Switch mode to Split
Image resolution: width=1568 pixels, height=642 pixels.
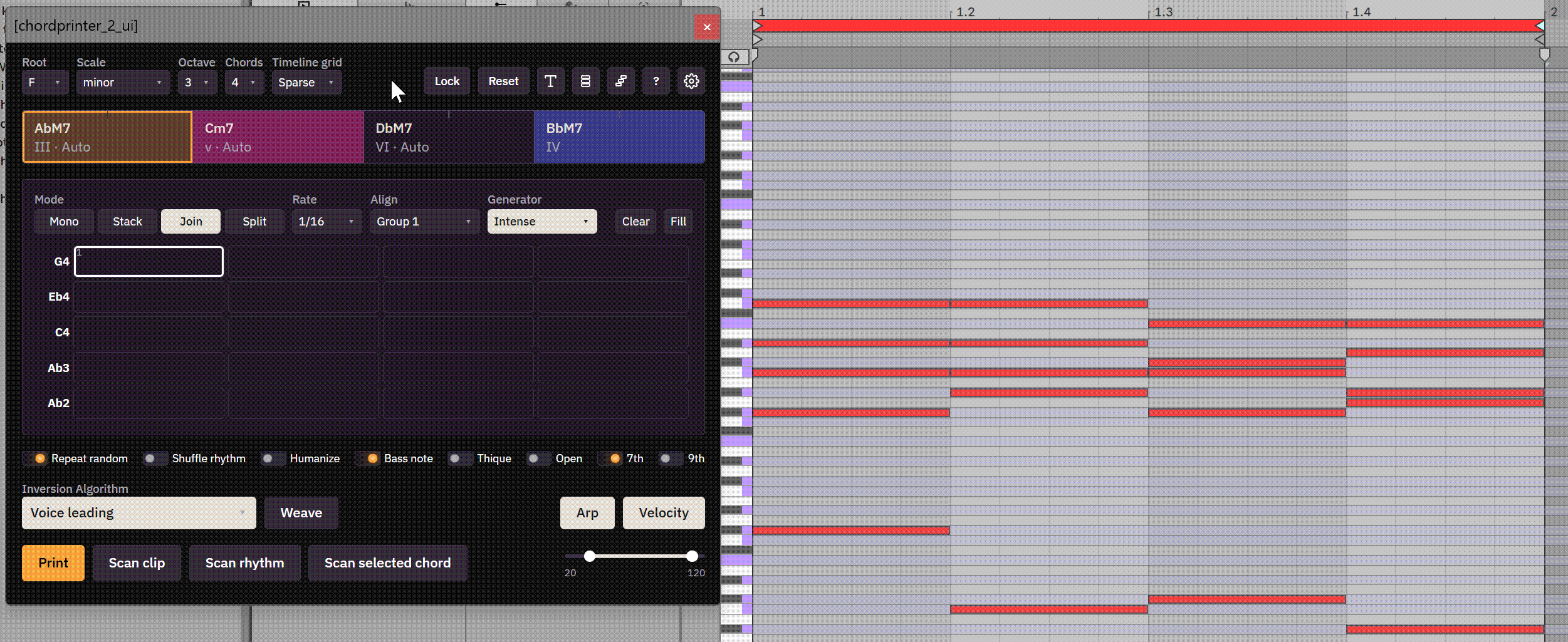pos(254,222)
